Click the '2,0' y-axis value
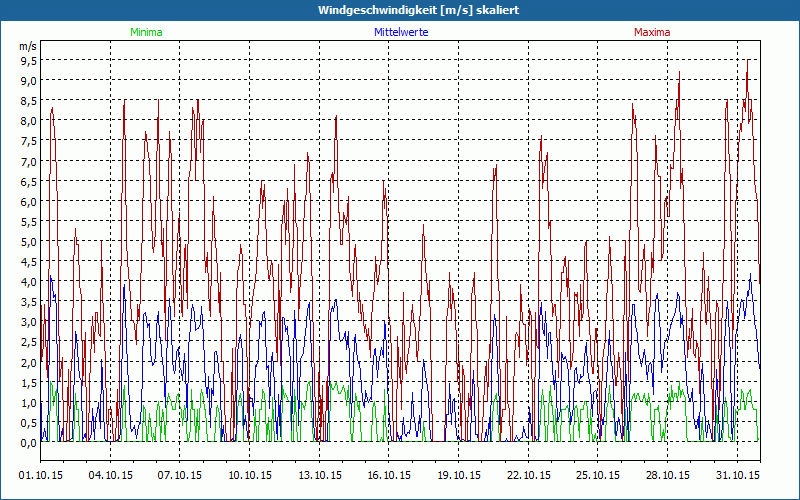 tap(29, 362)
